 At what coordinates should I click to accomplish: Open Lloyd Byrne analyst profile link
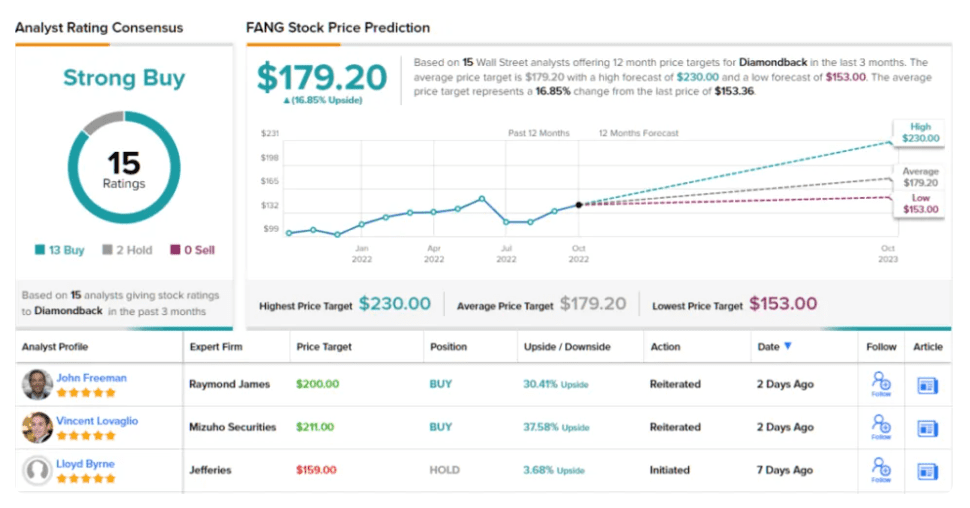click(x=85, y=464)
